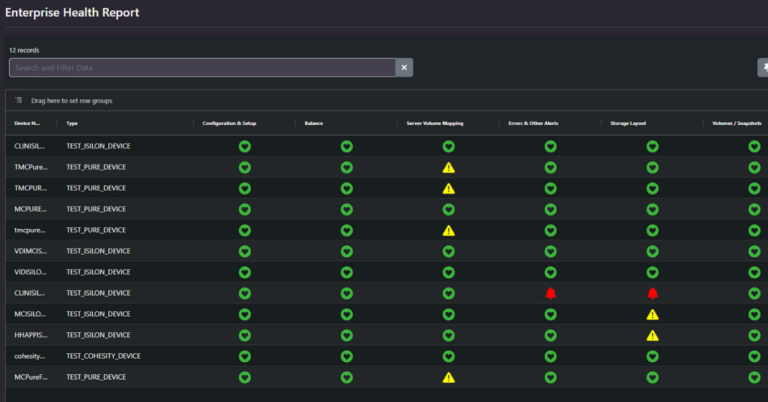Click the MCISILO row Storage Layout warning icon
The image size is (768, 402).
click(x=652, y=314)
